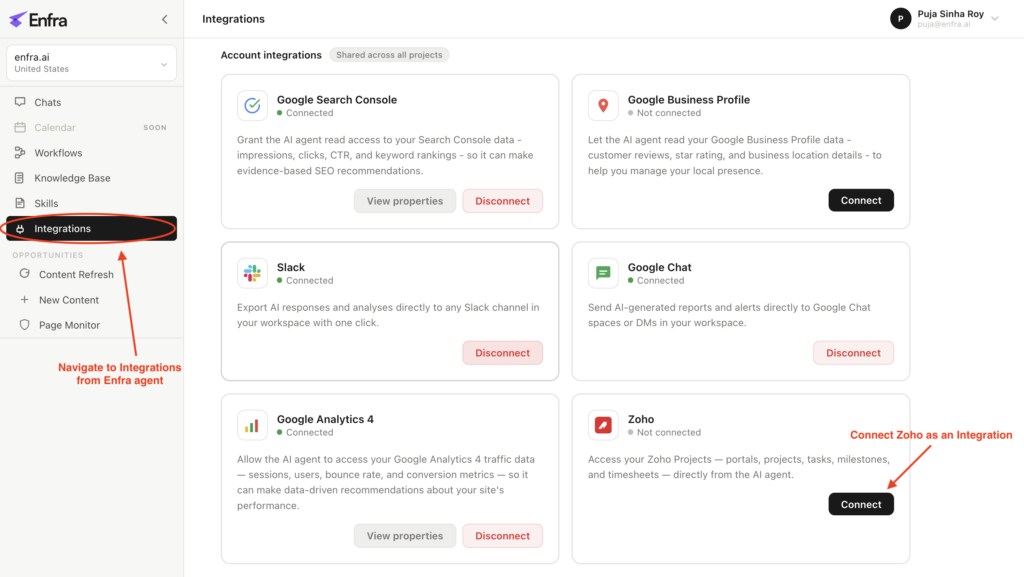Screen dimensions: 1024x577
Task: Click the Calendar icon in sidebar
Action: pos(20,127)
